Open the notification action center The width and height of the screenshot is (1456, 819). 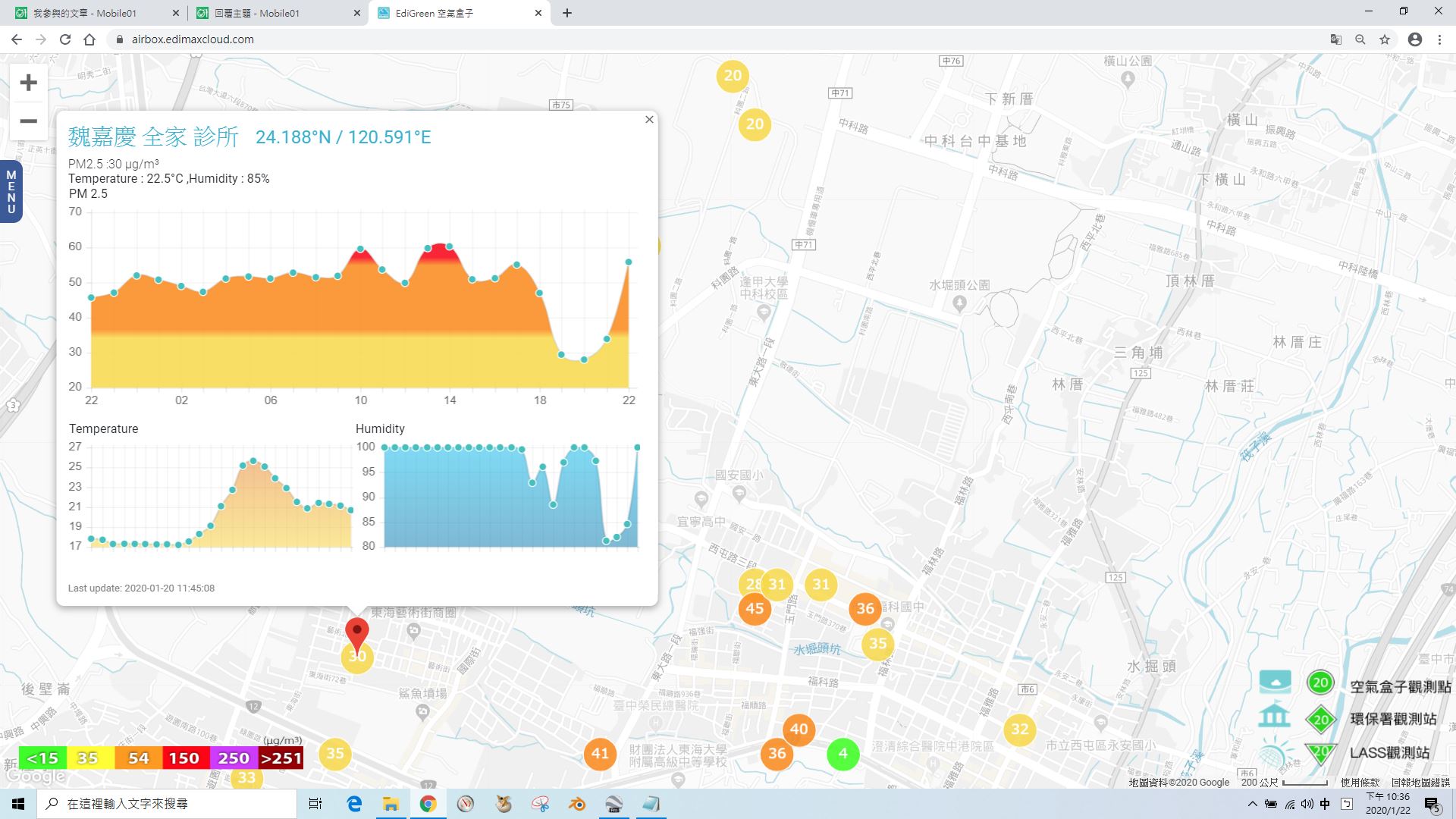point(1432,805)
